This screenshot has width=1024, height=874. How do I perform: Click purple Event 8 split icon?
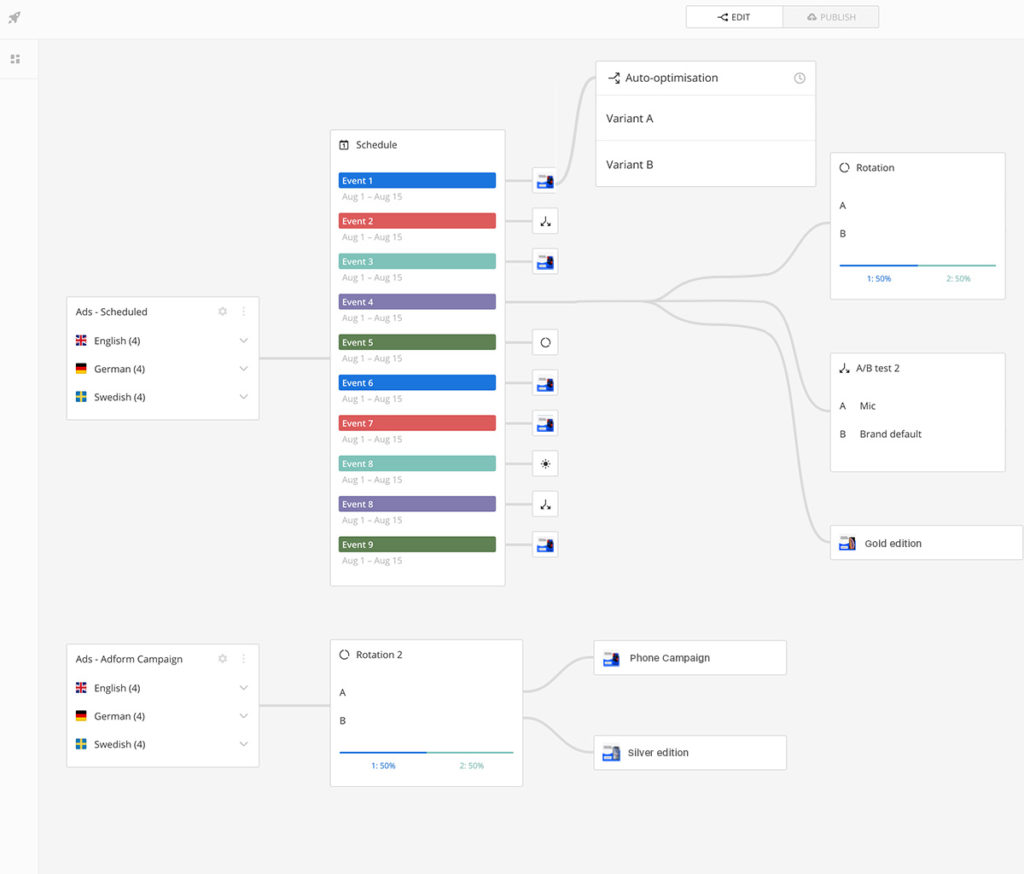(545, 504)
